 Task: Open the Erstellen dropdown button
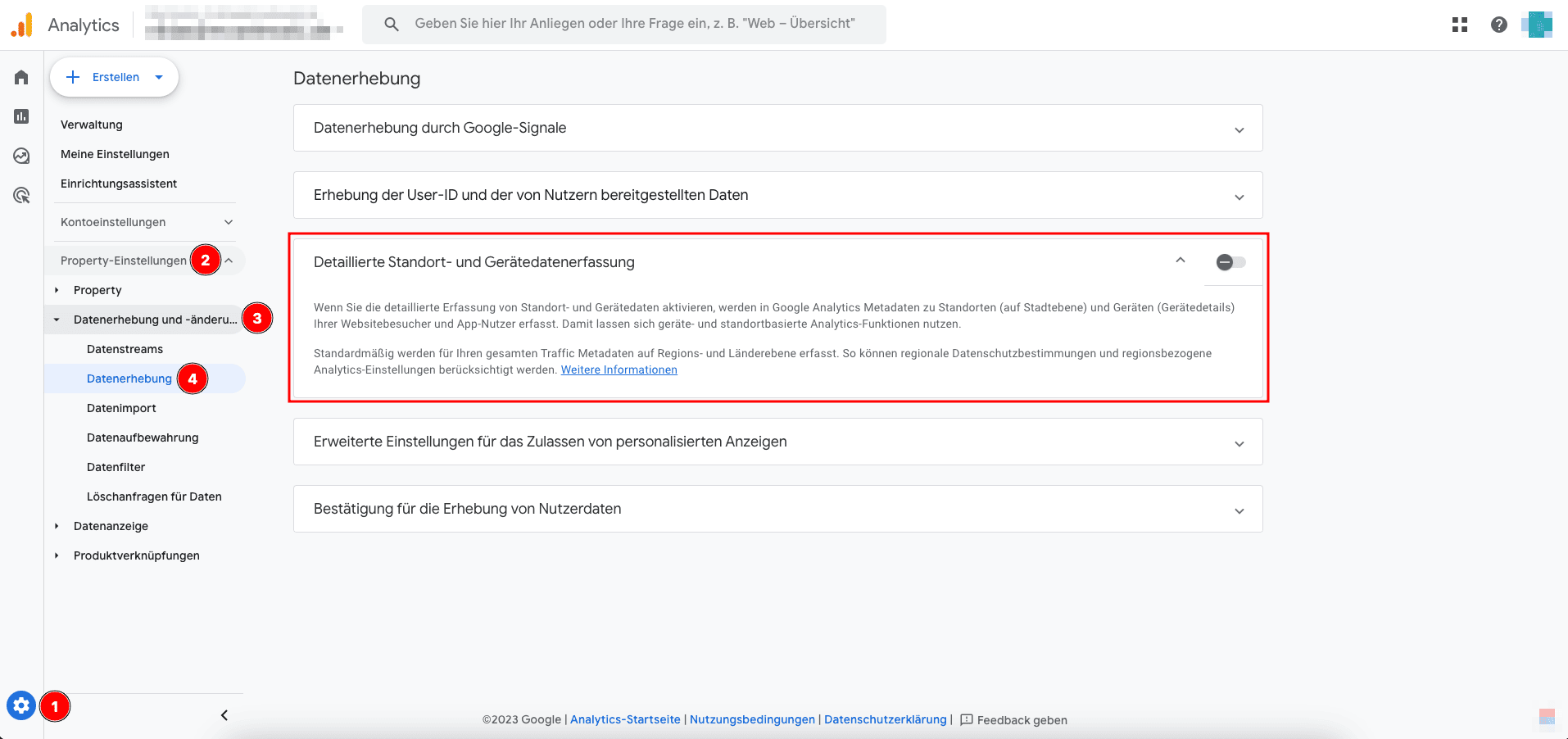pyautogui.click(x=115, y=77)
